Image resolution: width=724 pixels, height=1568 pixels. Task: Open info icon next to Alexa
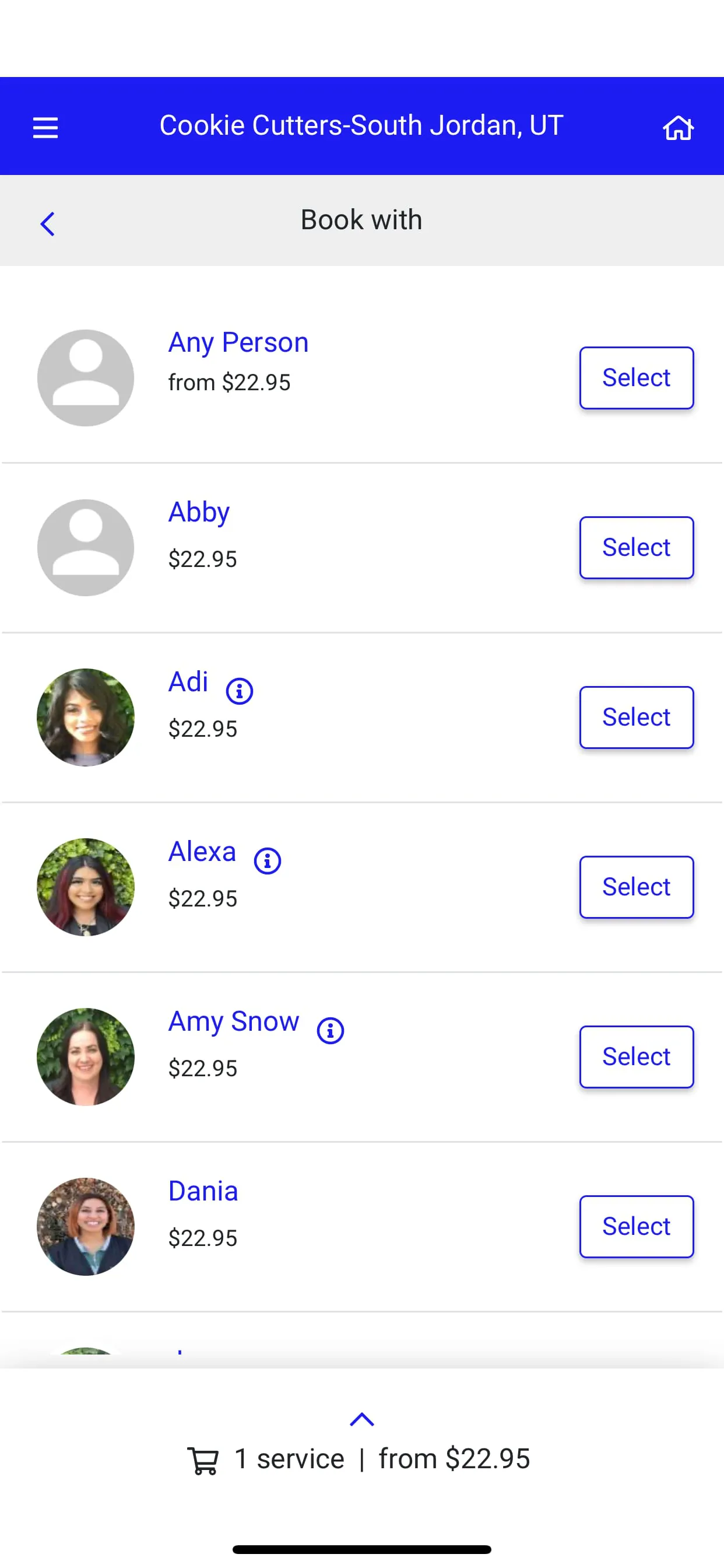coord(267,860)
